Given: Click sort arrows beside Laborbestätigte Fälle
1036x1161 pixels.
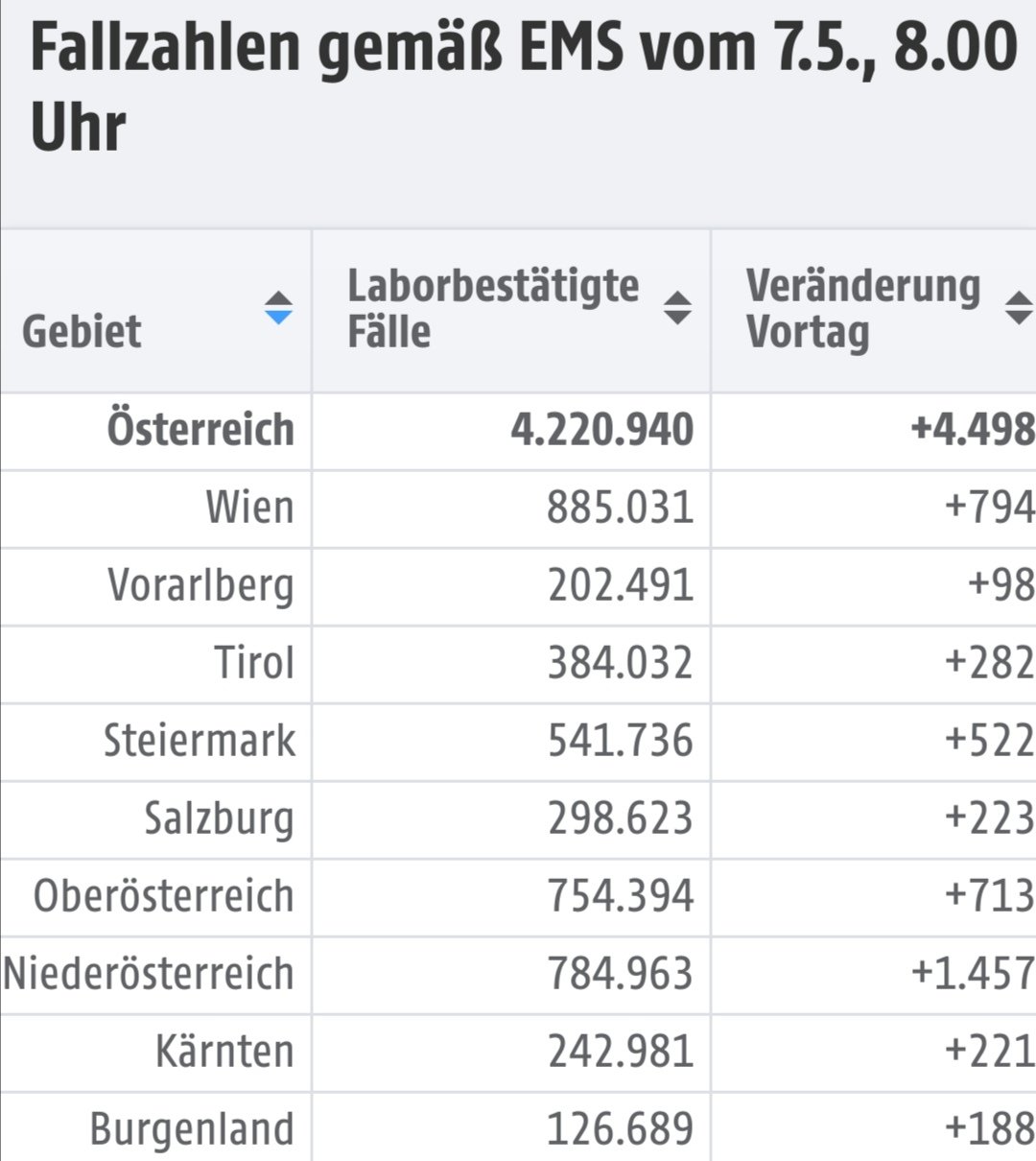Looking at the screenshot, I should click(677, 307).
